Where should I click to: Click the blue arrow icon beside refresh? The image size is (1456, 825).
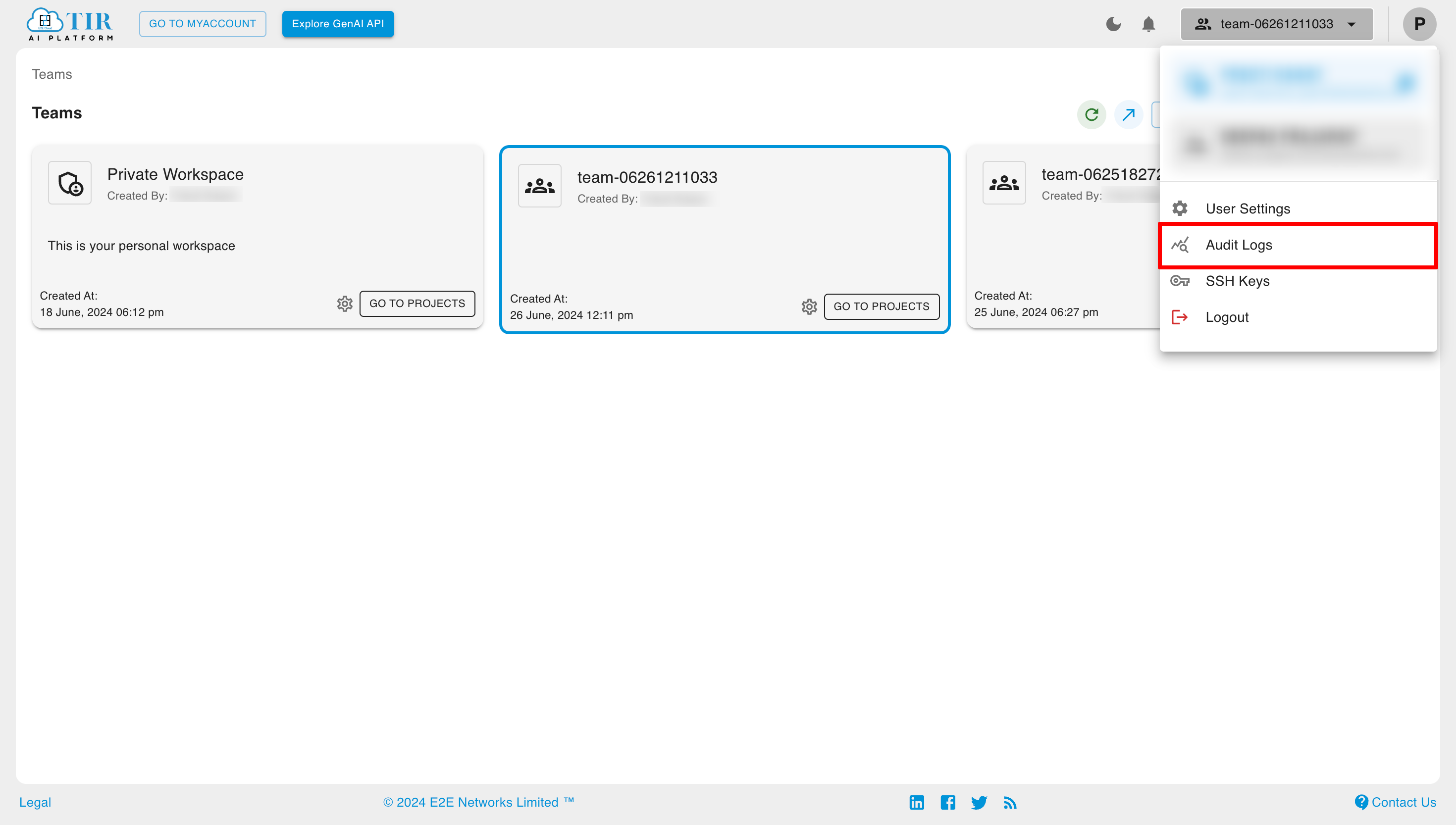pos(1128,115)
